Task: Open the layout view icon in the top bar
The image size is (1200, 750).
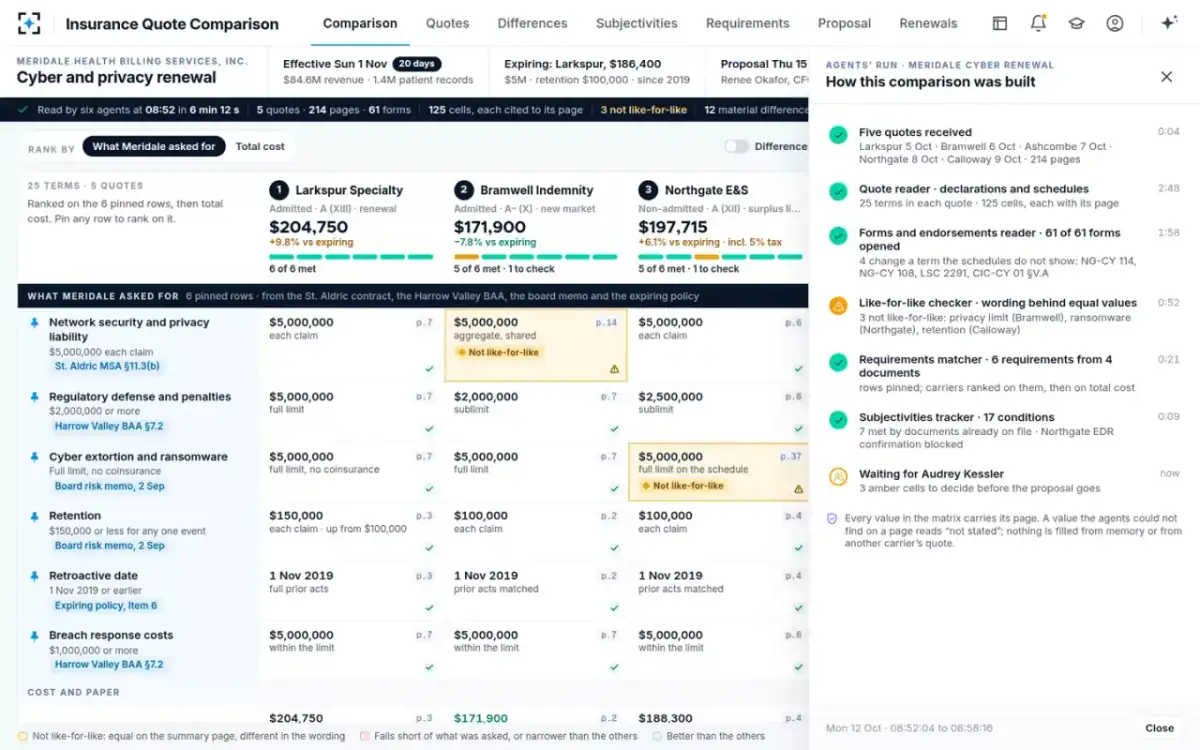Action: coord(999,23)
